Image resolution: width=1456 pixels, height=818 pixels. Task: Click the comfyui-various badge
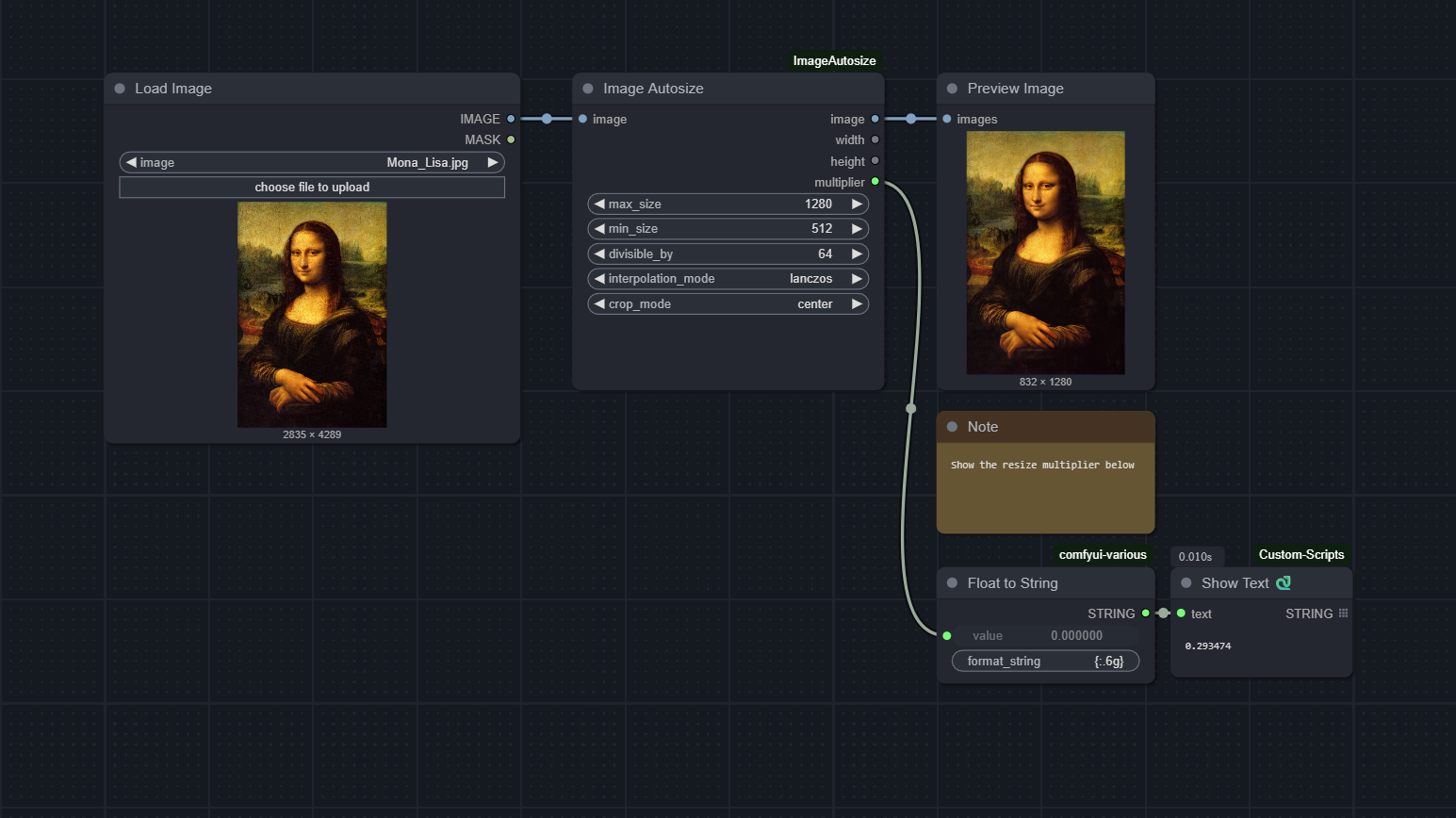pos(1103,555)
